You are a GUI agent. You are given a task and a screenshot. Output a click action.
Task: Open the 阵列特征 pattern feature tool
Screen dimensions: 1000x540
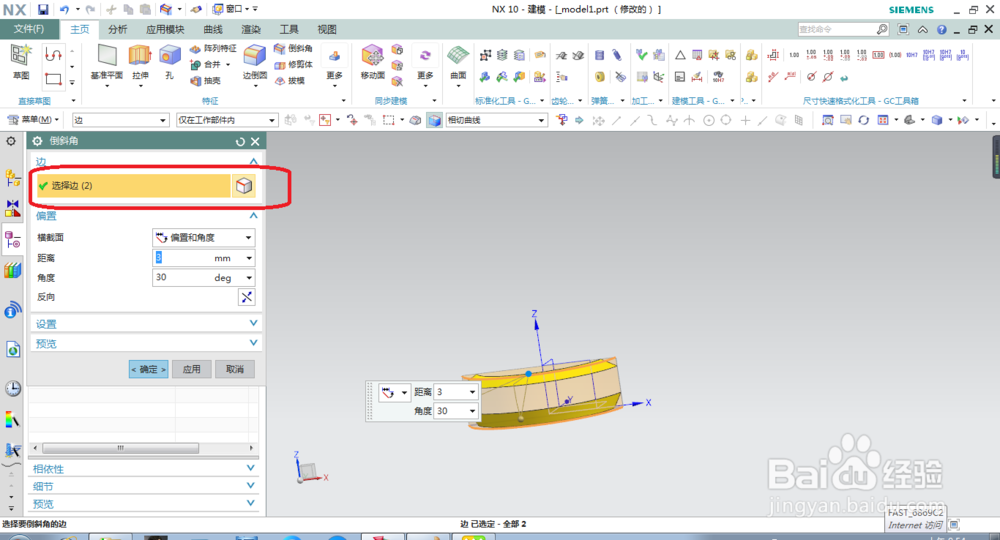[x=214, y=48]
